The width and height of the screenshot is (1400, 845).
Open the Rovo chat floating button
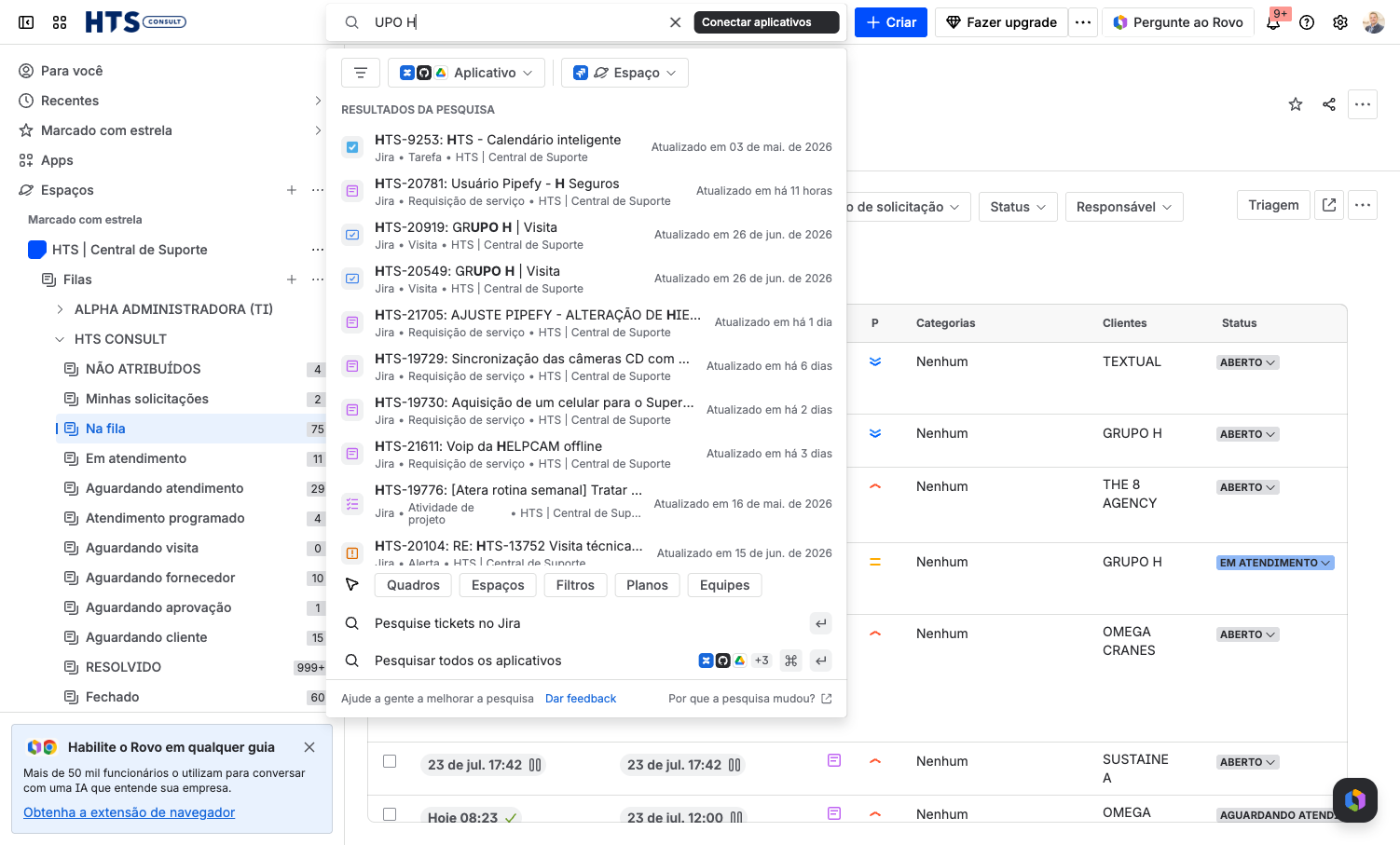pos(1355,800)
